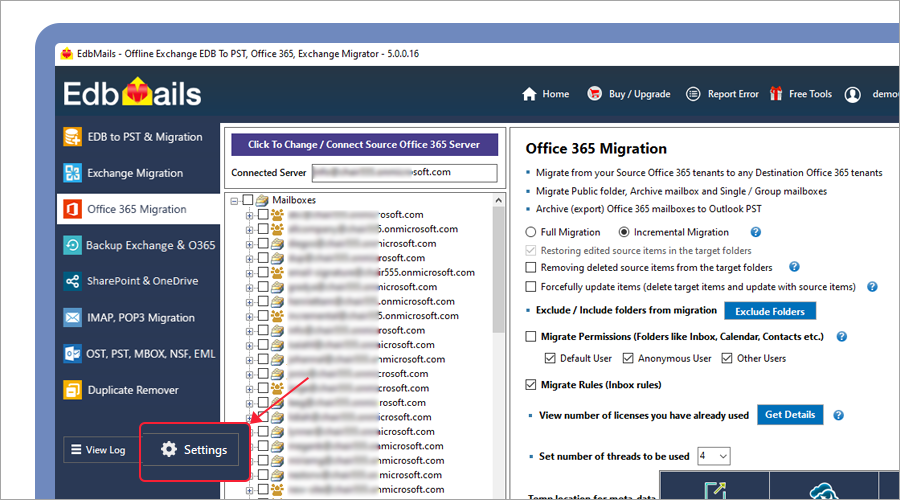900x500 pixels.
Task: Click Buy / Upgrade link
Action: [x=639, y=94]
